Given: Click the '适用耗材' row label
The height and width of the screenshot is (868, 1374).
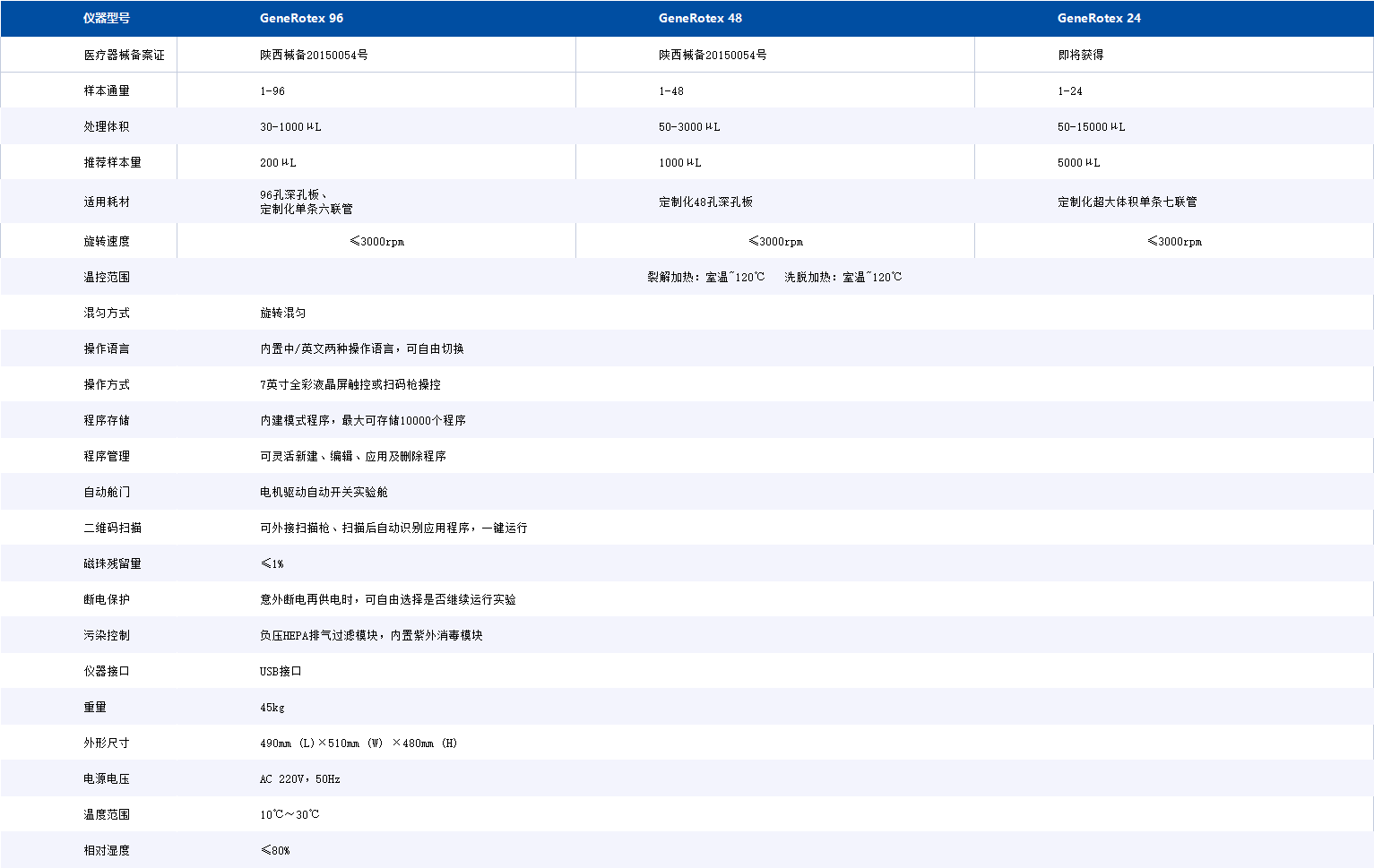Looking at the screenshot, I should click(107, 202).
